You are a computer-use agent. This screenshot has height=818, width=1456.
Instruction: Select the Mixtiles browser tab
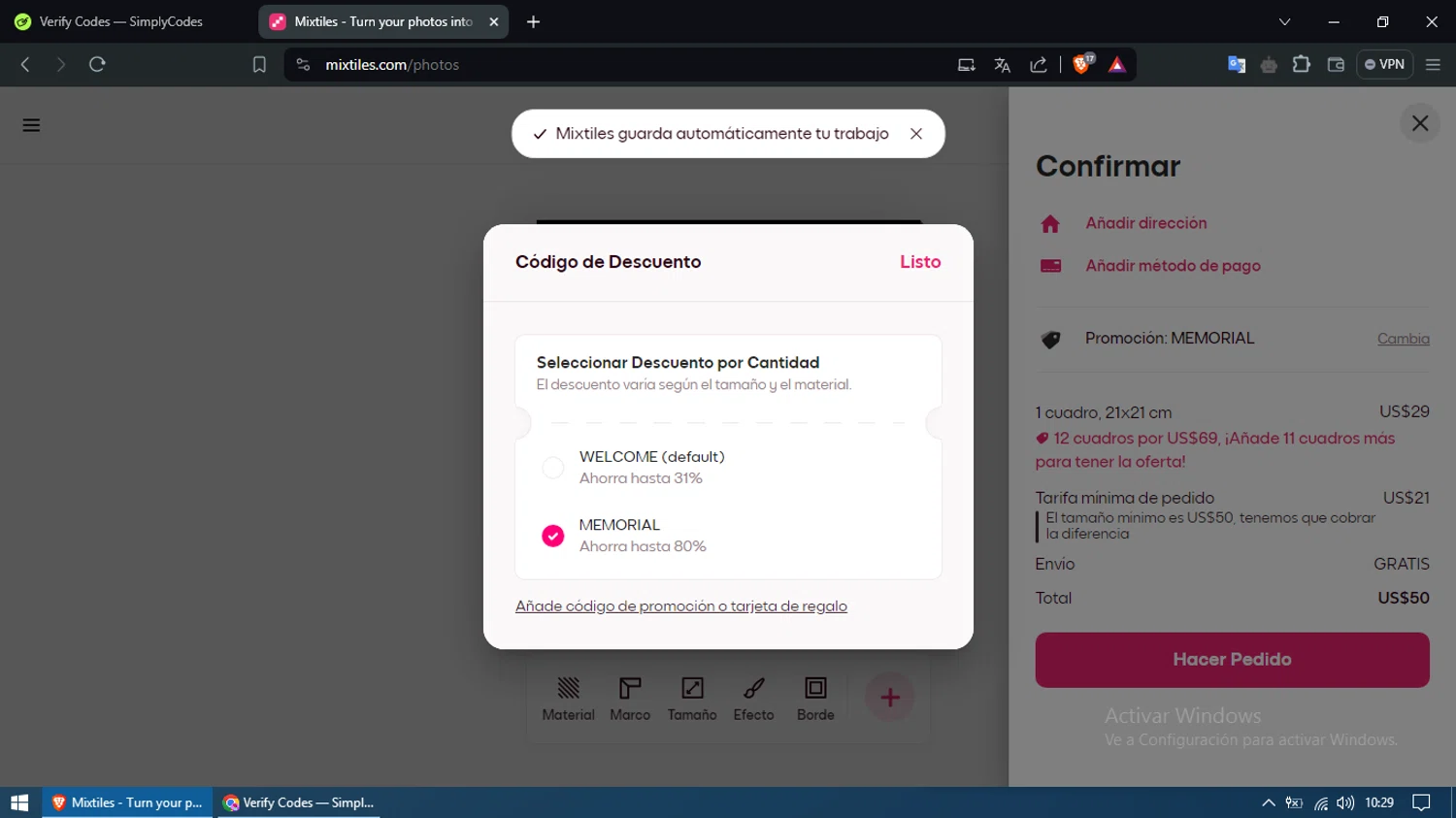point(383,21)
